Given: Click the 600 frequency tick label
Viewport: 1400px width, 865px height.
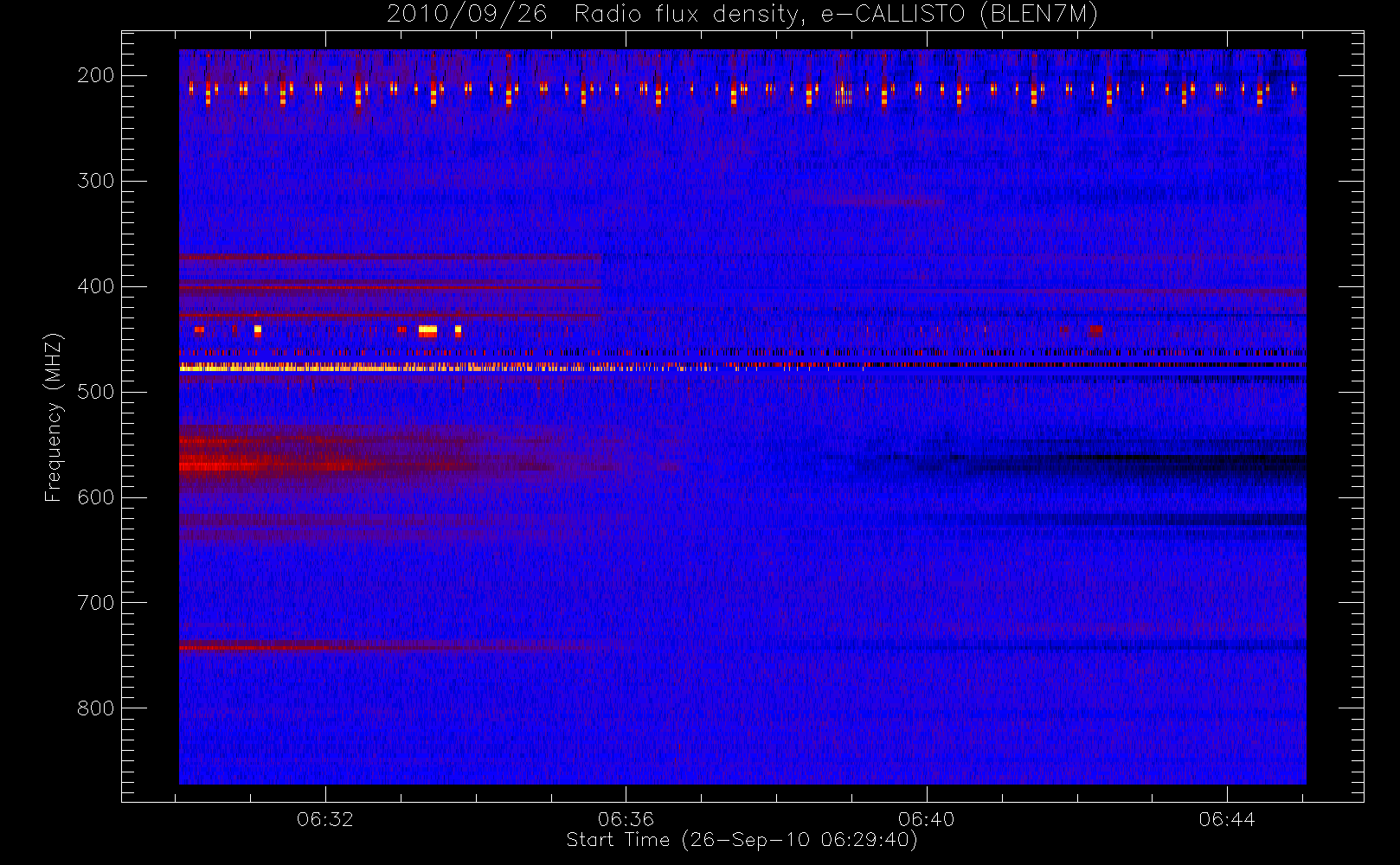Looking at the screenshot, I should pyautogui.click(x=96, y=497).
